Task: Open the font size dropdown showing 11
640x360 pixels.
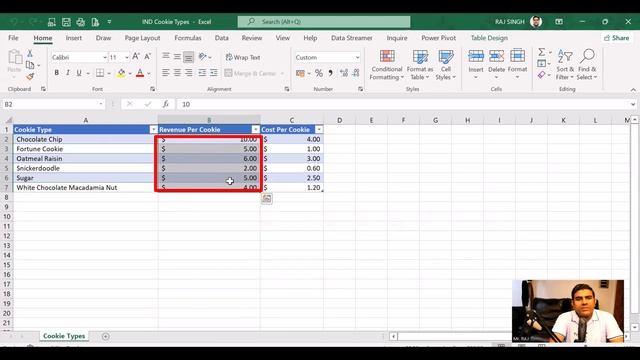Action: [x=127, y=58]
